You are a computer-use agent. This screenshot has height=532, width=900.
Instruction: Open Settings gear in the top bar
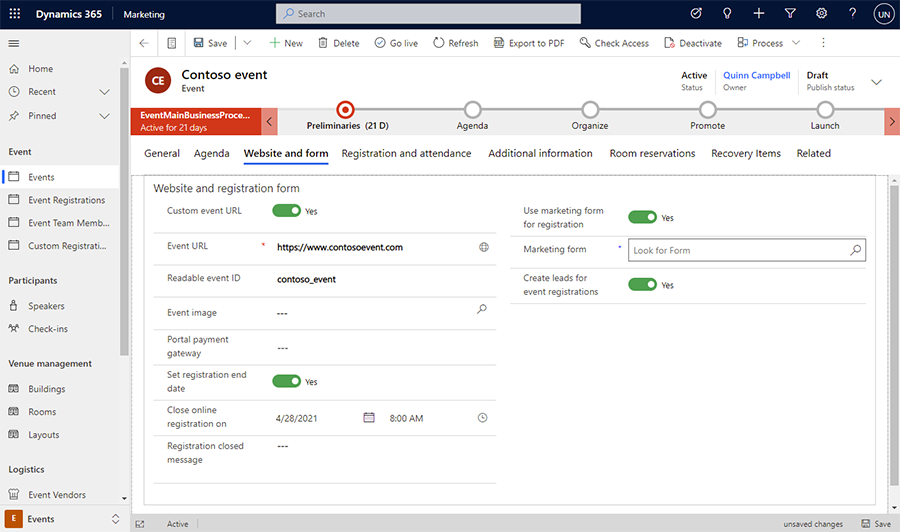821,14
